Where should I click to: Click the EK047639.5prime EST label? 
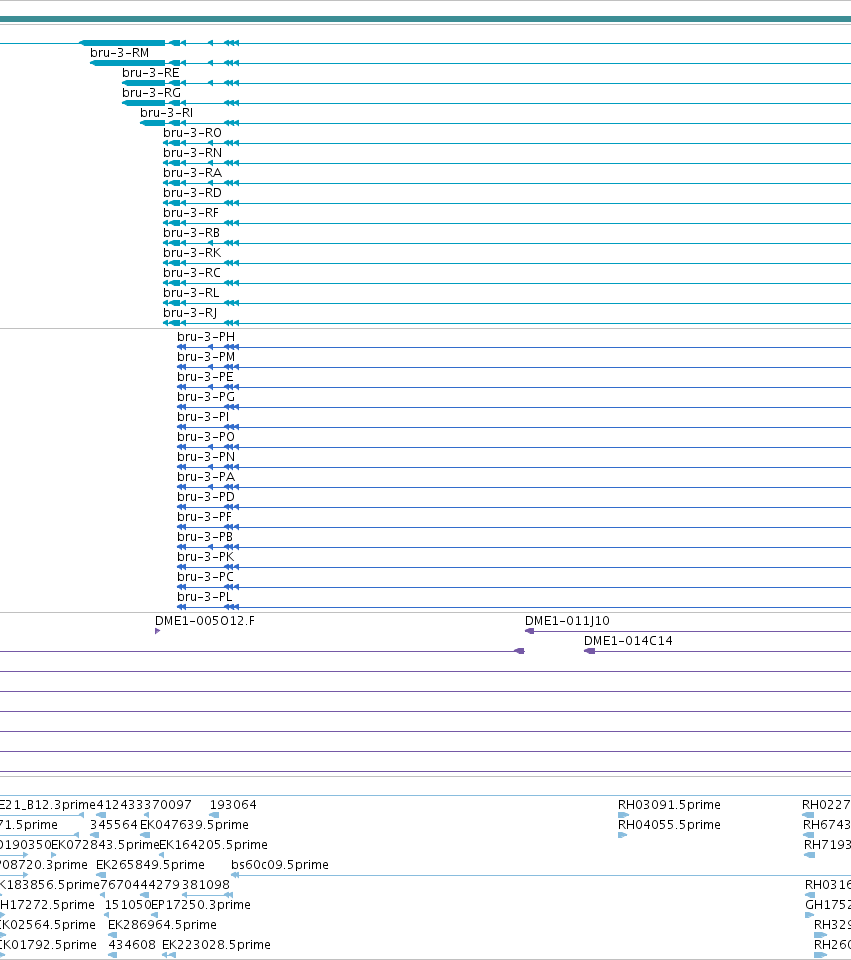pyautogui.click(x=194, y=825)
